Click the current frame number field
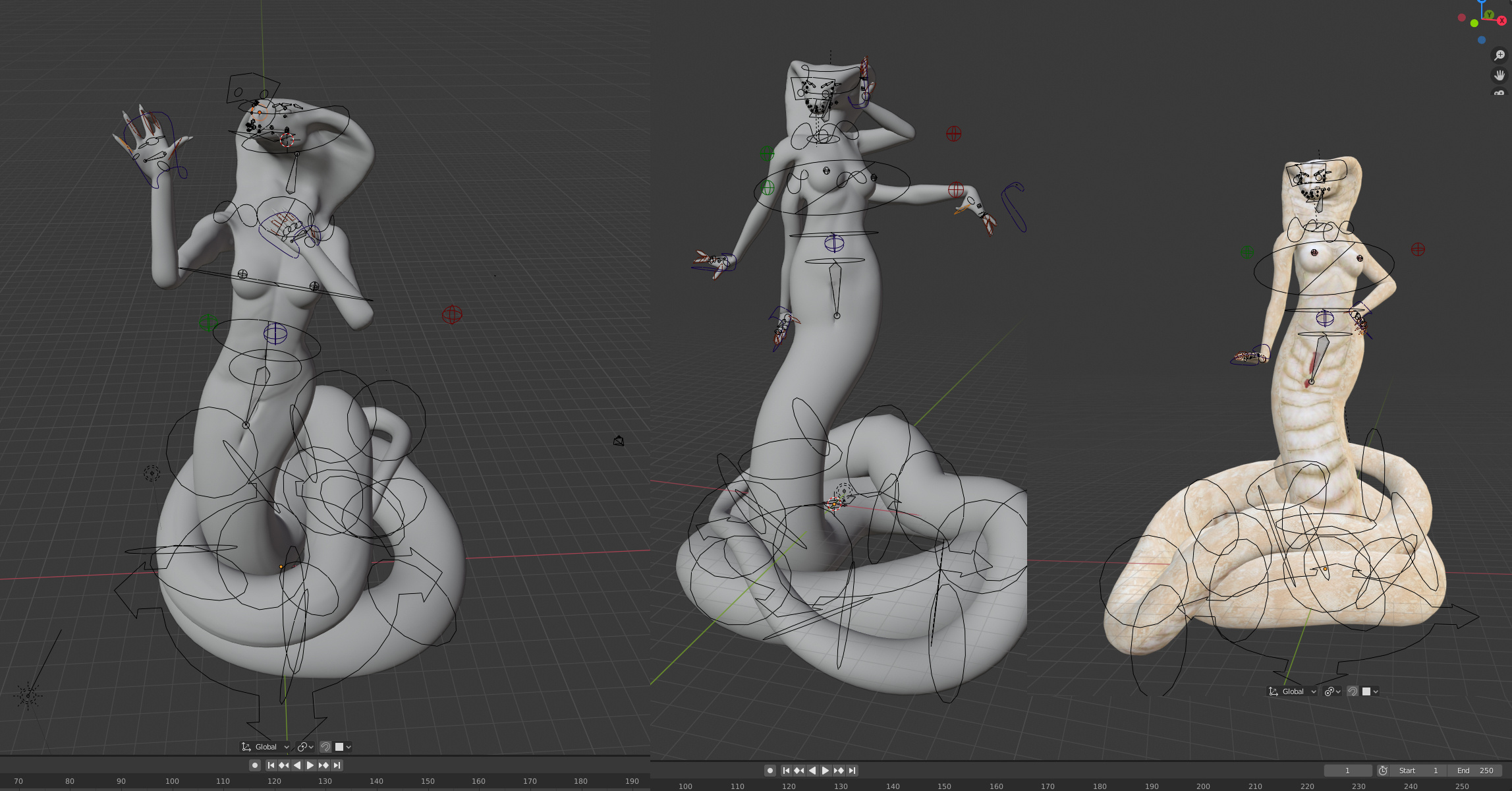The image size is (1512, 791). point(1347,771)
